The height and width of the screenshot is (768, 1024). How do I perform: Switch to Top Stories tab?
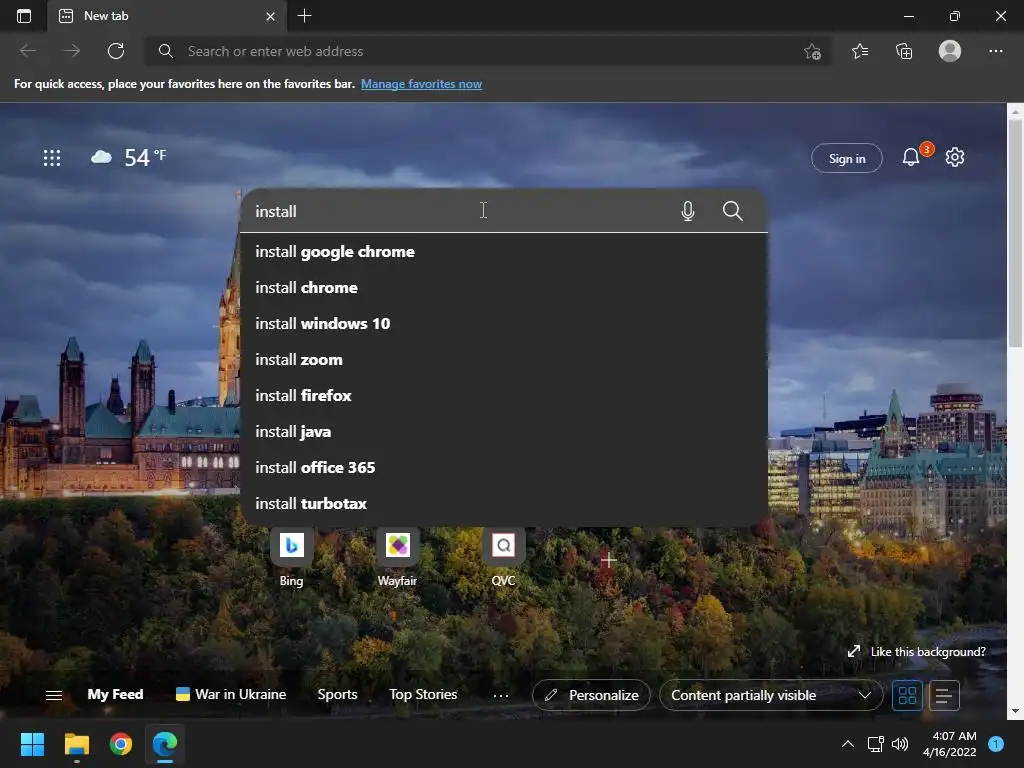[423, 695]
